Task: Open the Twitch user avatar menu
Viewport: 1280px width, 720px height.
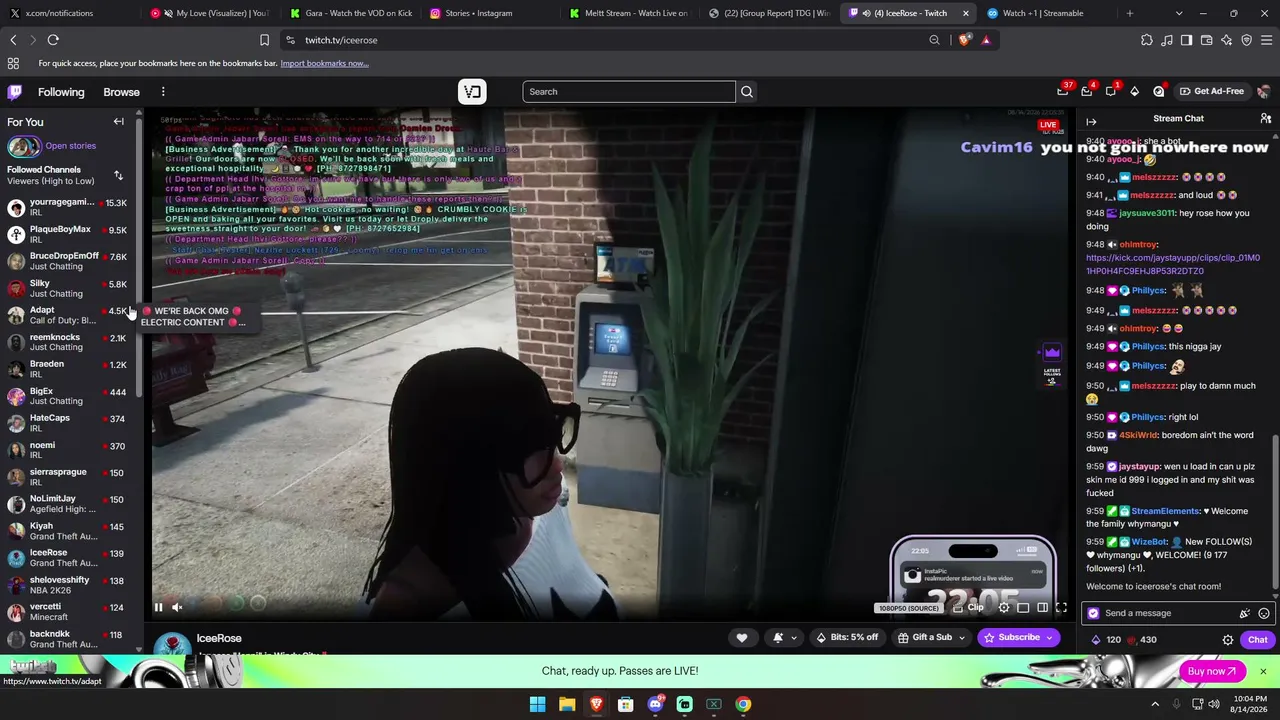Action: 1264,92
